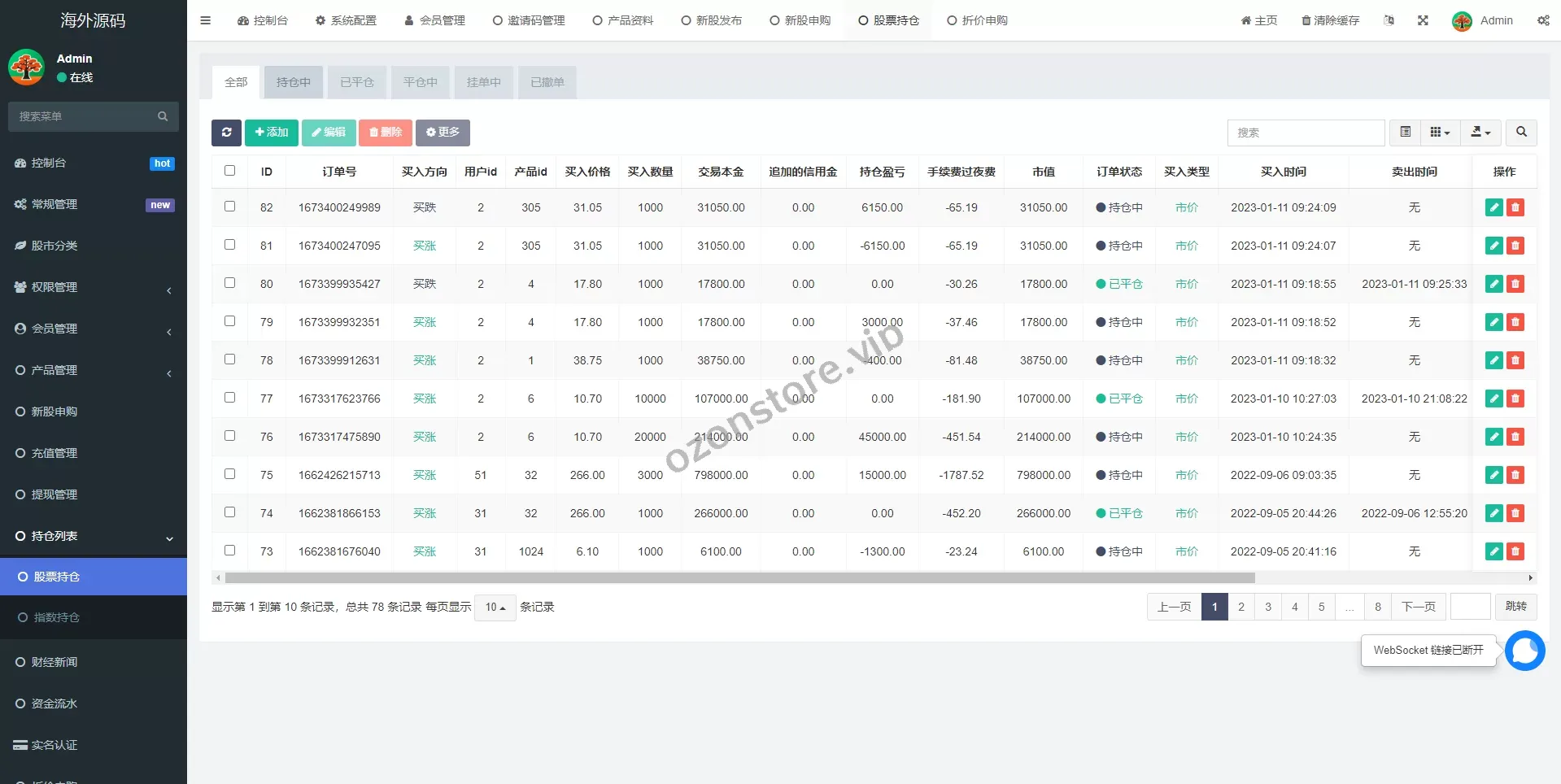Viewport: 1561px width, 784px height.
Task: Open the hamburger sidebar collapse icon
Action: [x=205, y=20]
